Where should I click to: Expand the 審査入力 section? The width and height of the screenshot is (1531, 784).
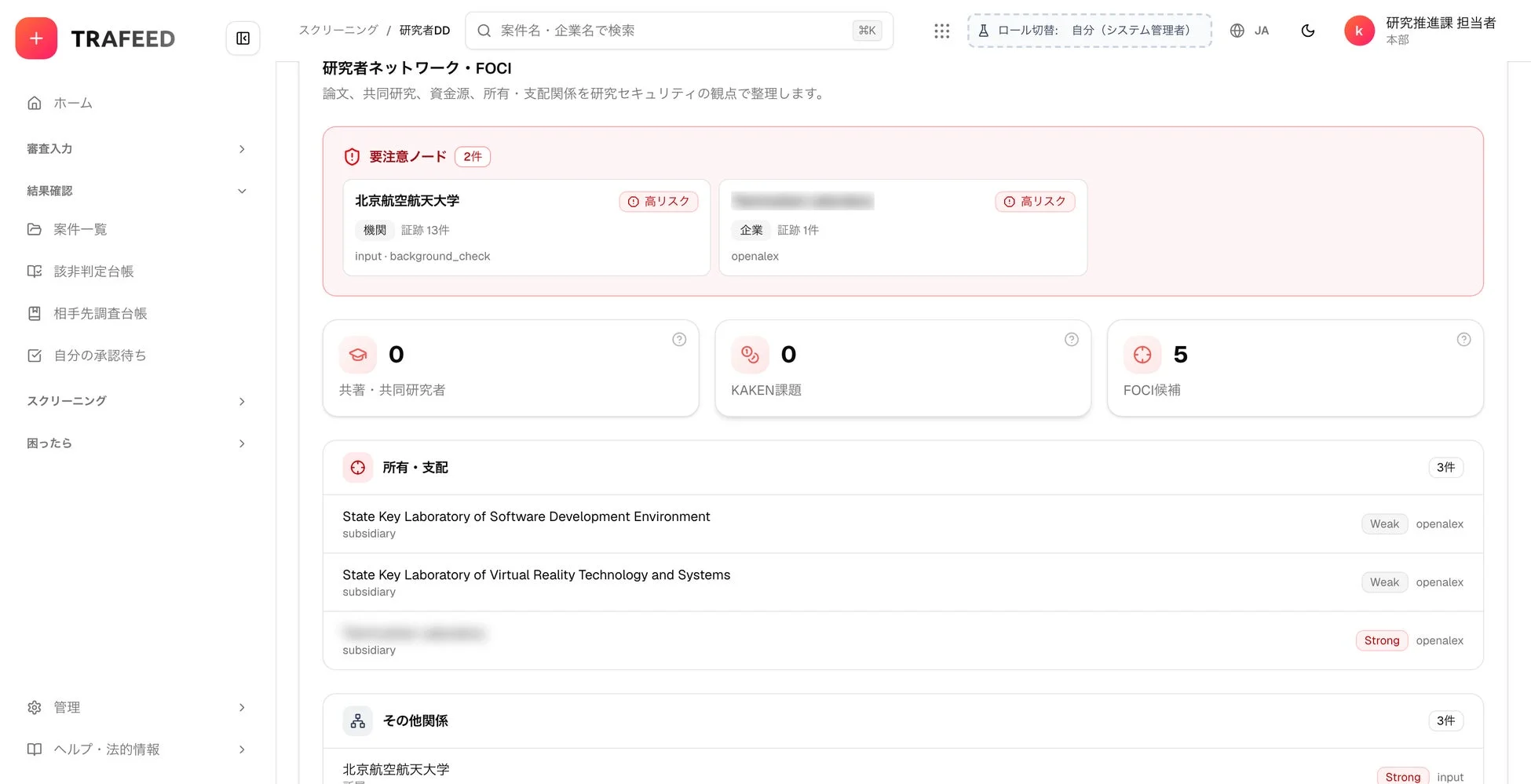(x=137, y=148)
